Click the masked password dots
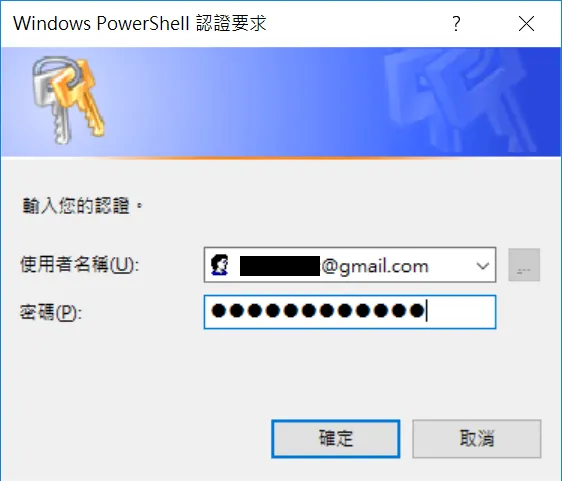 click(x=317, y=310)
